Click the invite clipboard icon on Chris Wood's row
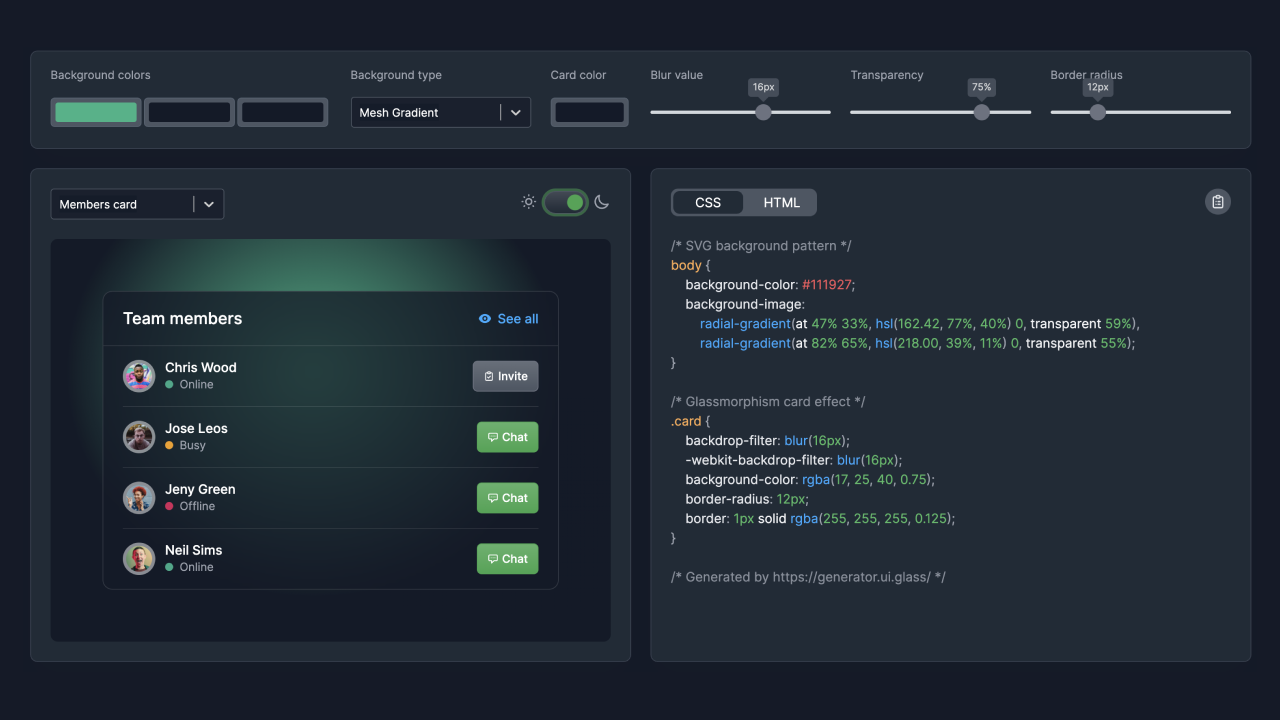The image size is (1280, 720). 488,376
